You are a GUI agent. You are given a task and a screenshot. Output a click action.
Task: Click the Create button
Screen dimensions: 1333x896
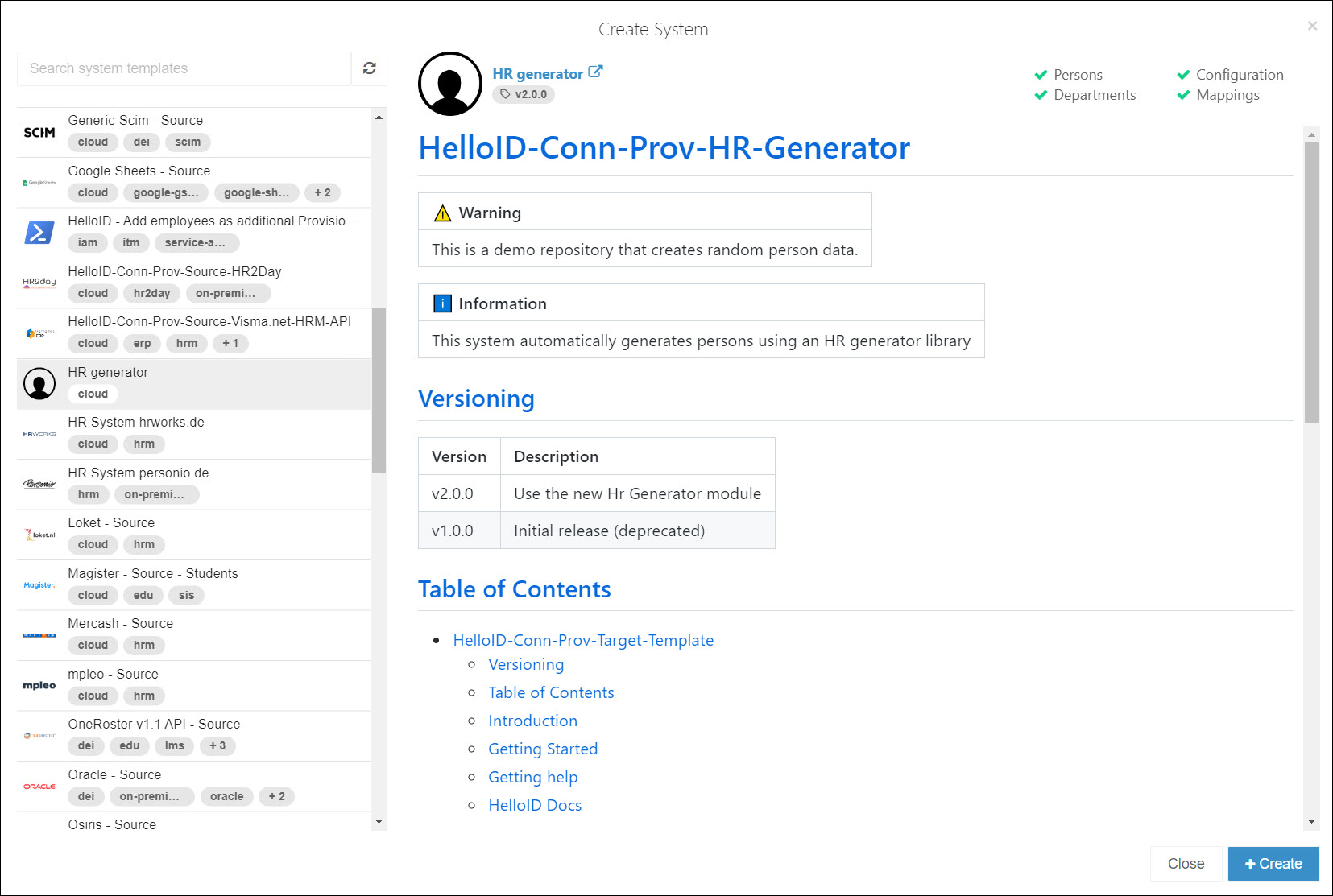pyautogui.click(x=1273, y=864)
